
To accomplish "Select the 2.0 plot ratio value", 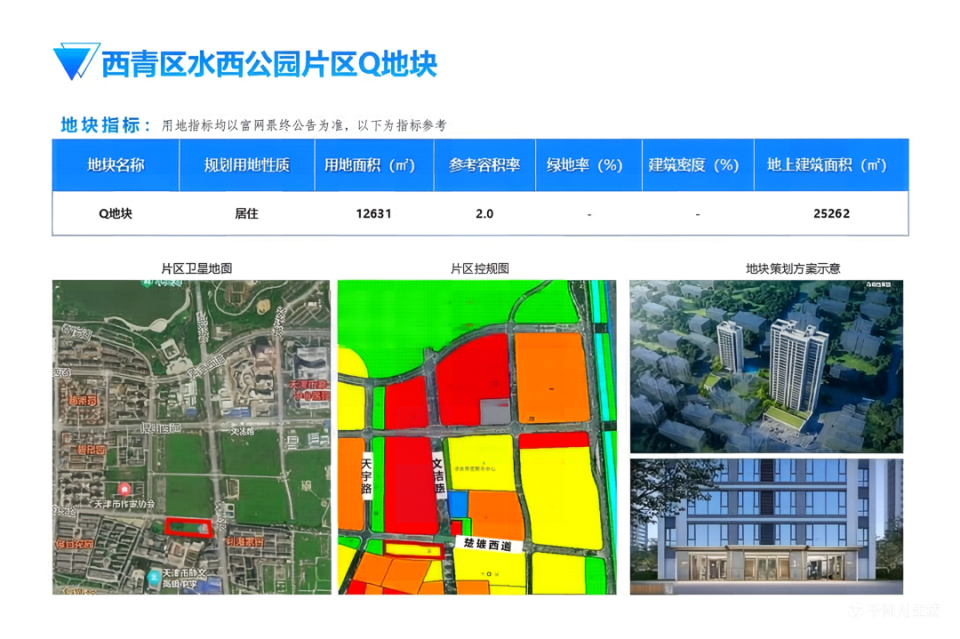I will (484, 214).
